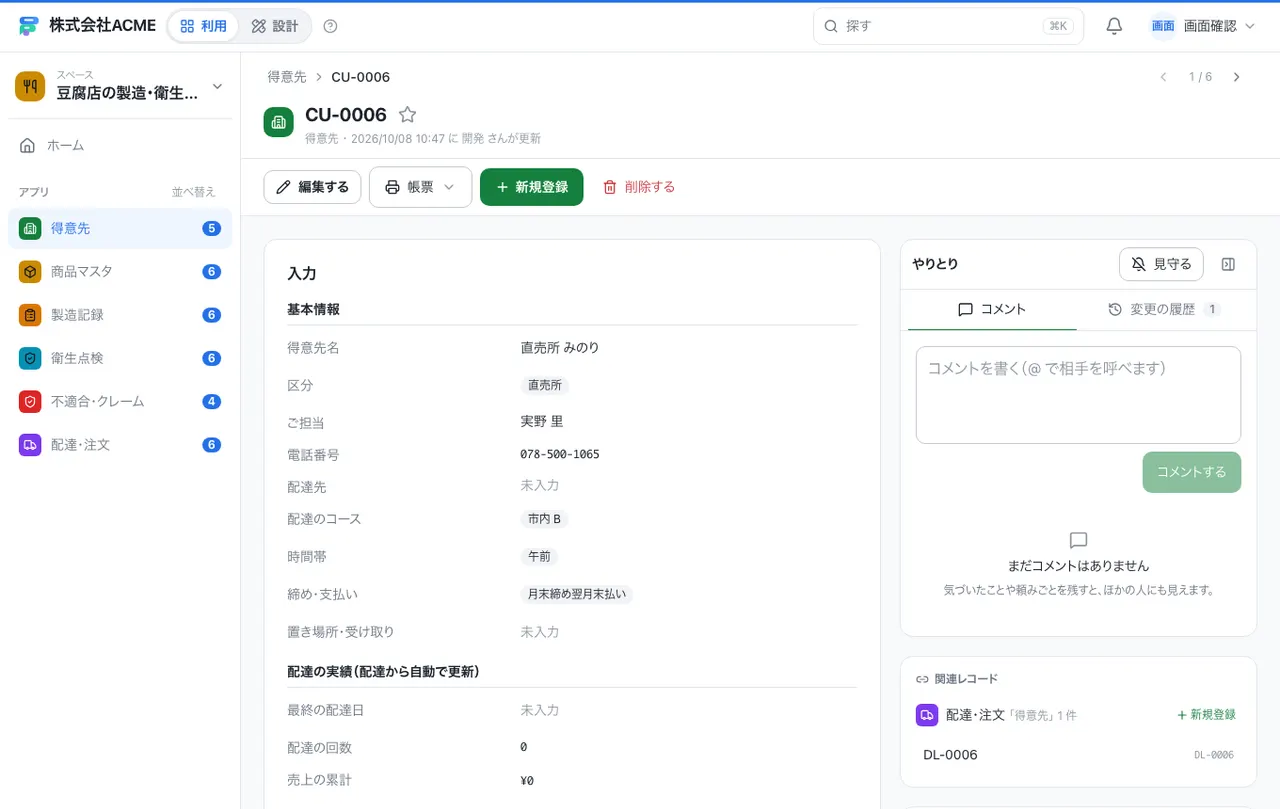
Task: Open 商品マスタ app in sidebar
Action: pyautogui.click(x=120, y=271)
